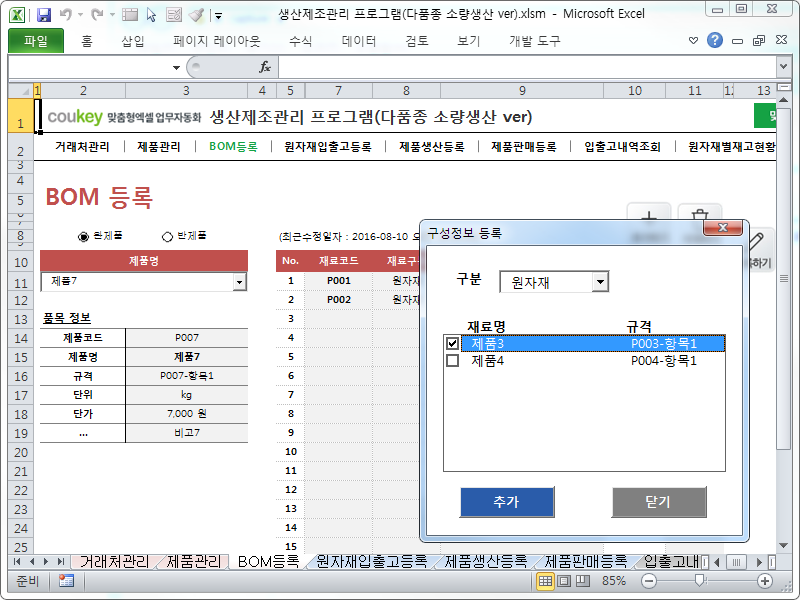Click the vertical scrollbar thumb of the worksheet

784,279
